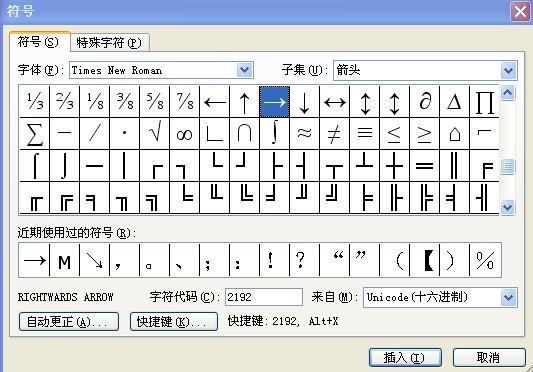Select recently used diagonal south-east arrow

click(94, 260)
